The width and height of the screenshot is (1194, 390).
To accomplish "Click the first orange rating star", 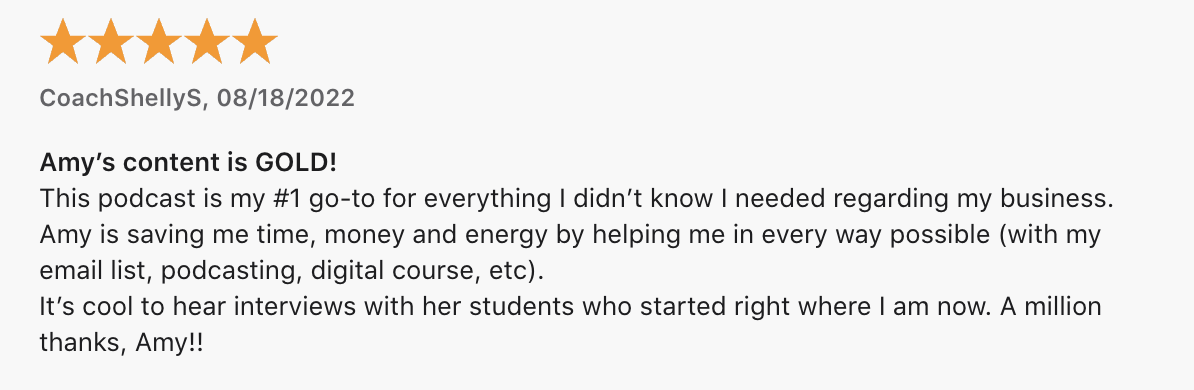I will 62,41.
